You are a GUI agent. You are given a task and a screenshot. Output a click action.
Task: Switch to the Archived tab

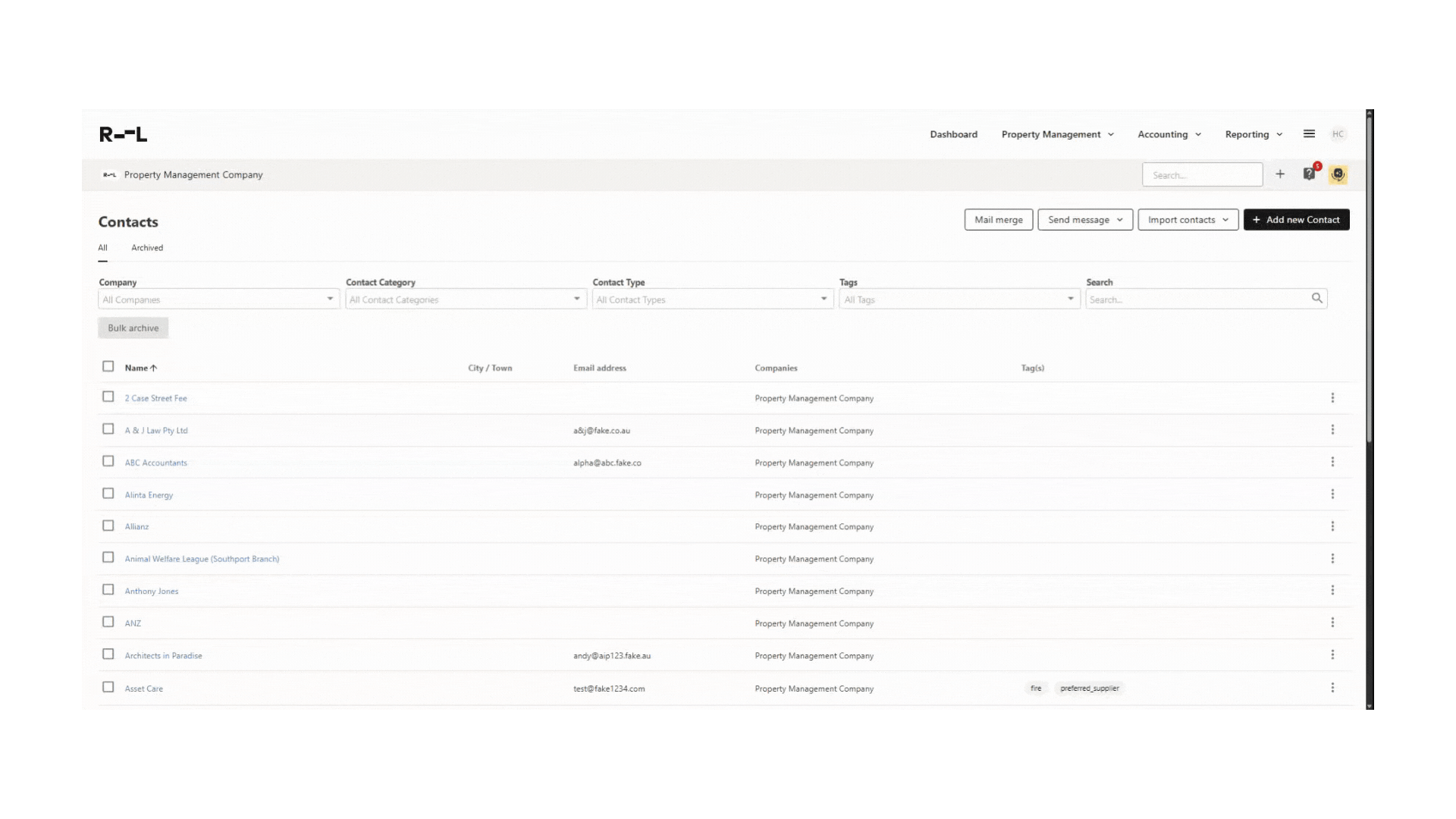147,248
